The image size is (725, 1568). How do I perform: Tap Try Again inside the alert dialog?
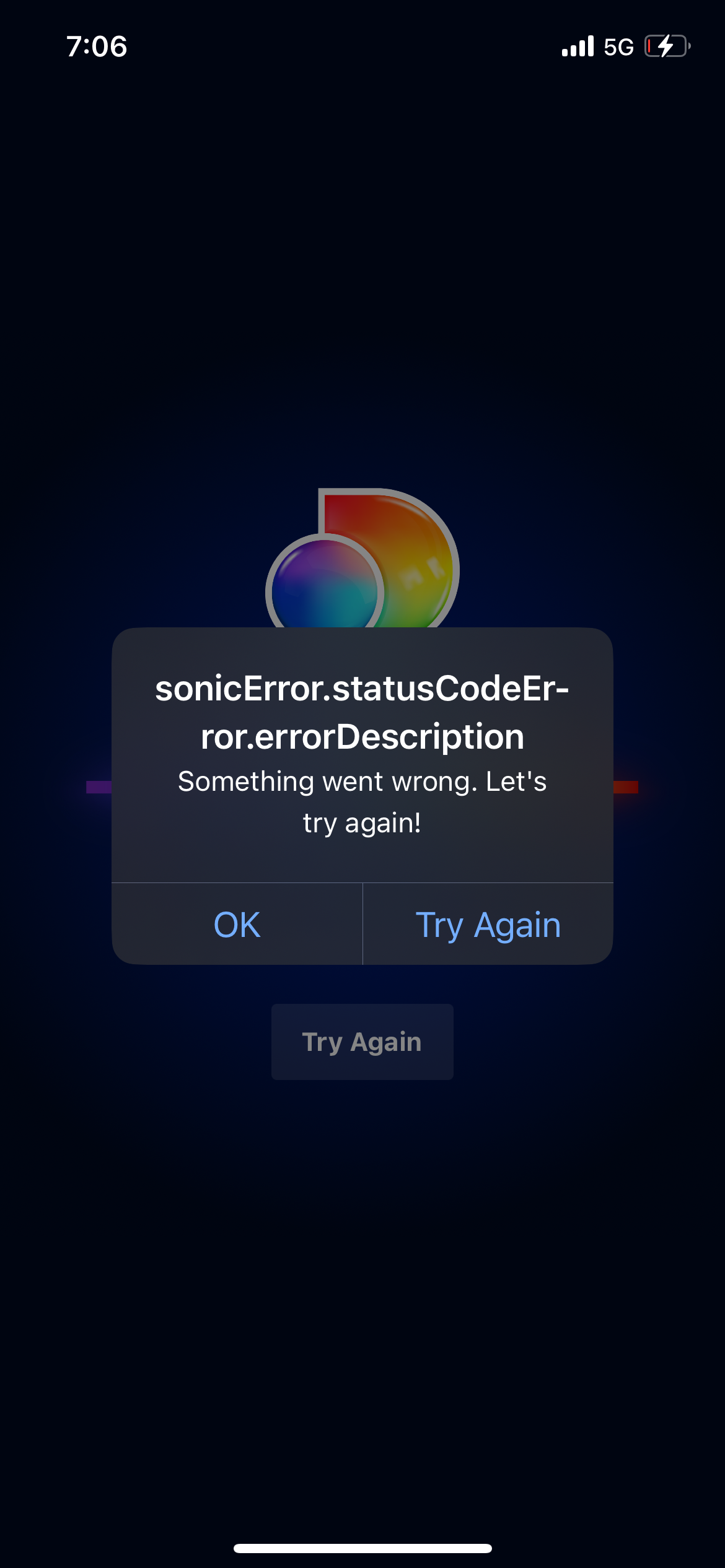(x=488, y=923)
